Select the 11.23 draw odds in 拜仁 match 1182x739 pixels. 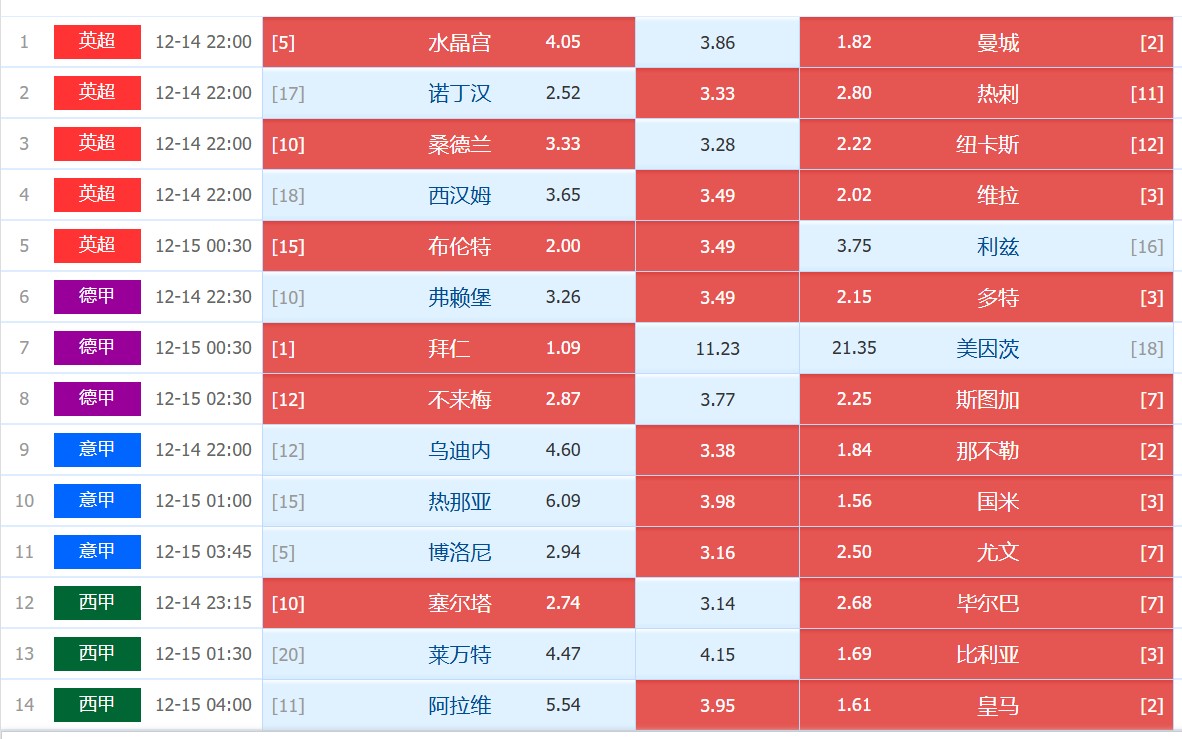(717, 348)
